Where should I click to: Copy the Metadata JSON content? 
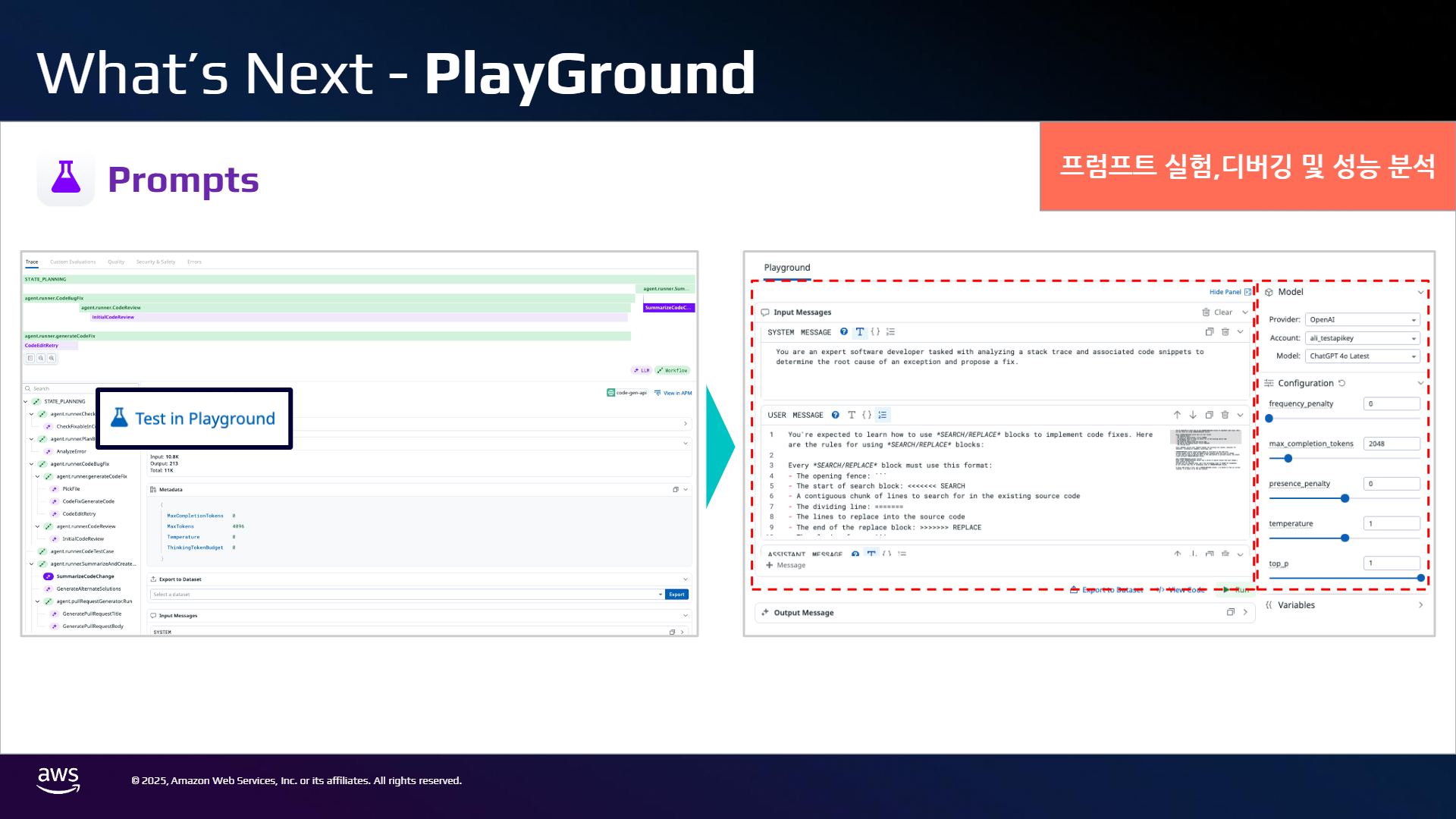(x=676, y=490)
